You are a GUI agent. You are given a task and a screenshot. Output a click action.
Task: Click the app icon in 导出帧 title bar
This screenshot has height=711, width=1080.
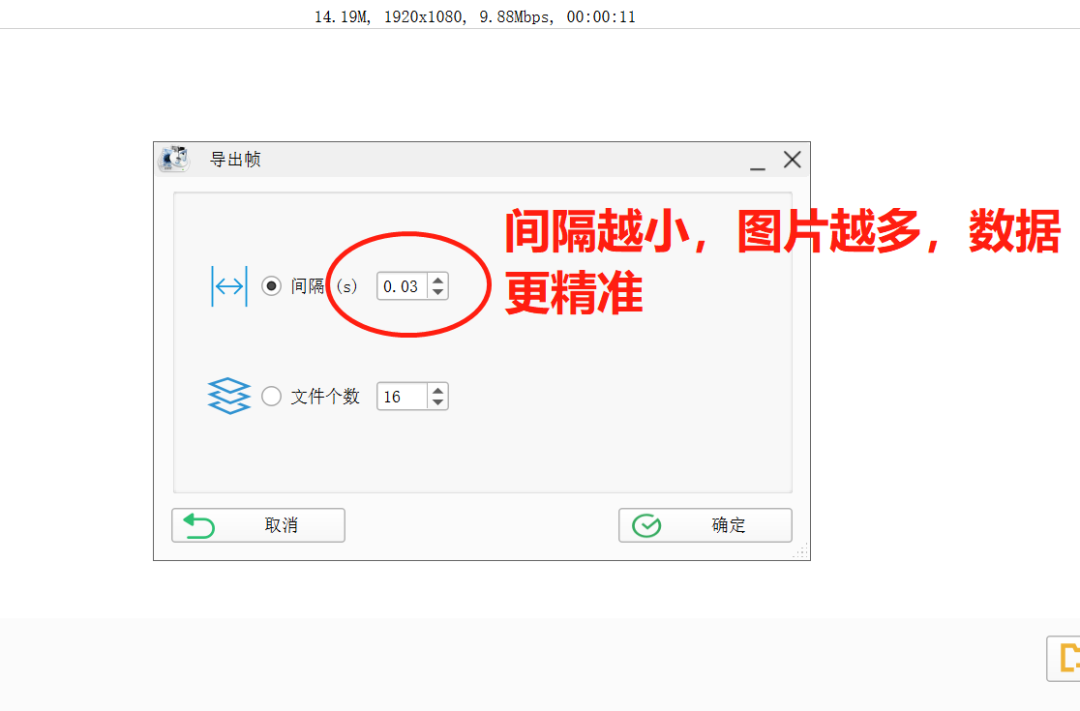pos(174,159)
